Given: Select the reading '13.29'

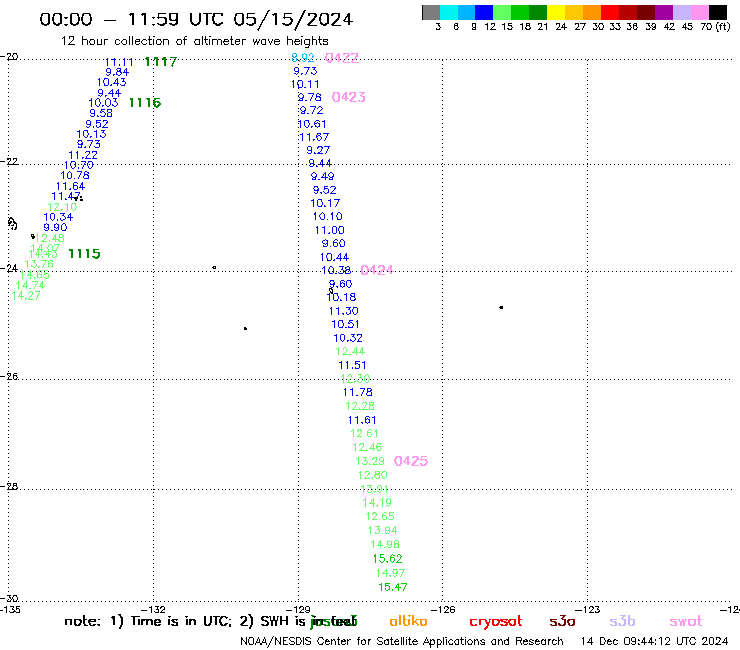Looking at the screenshot, I should click(370, 461).
